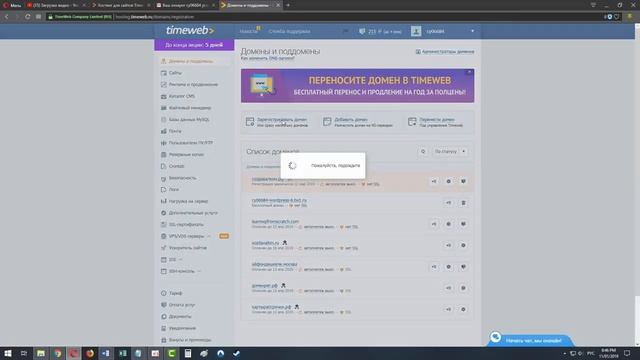The height and width of the screenshot is (360, 640).
Task: Close the domain transfer promo banner
Action: pos(469,72)
